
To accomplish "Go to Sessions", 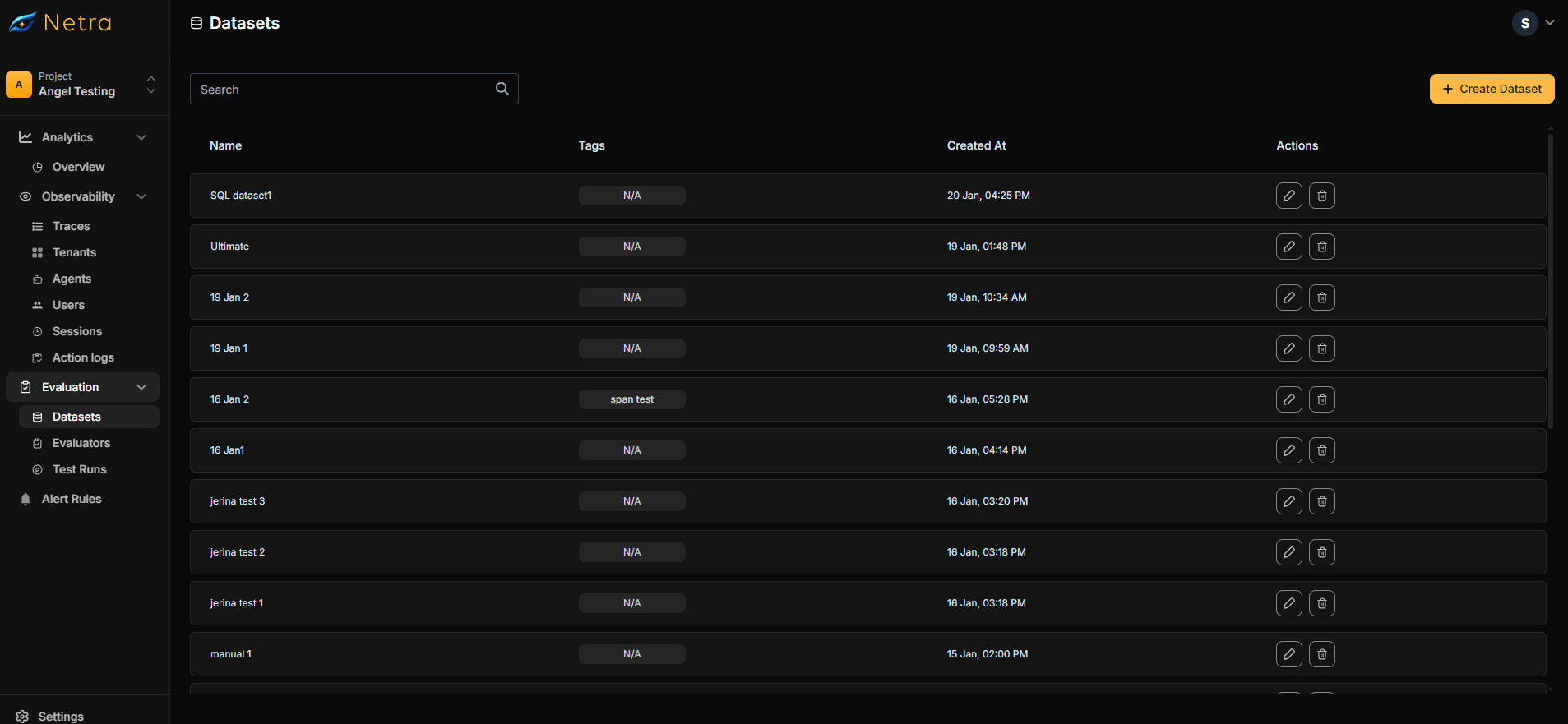I will point(77,331).
